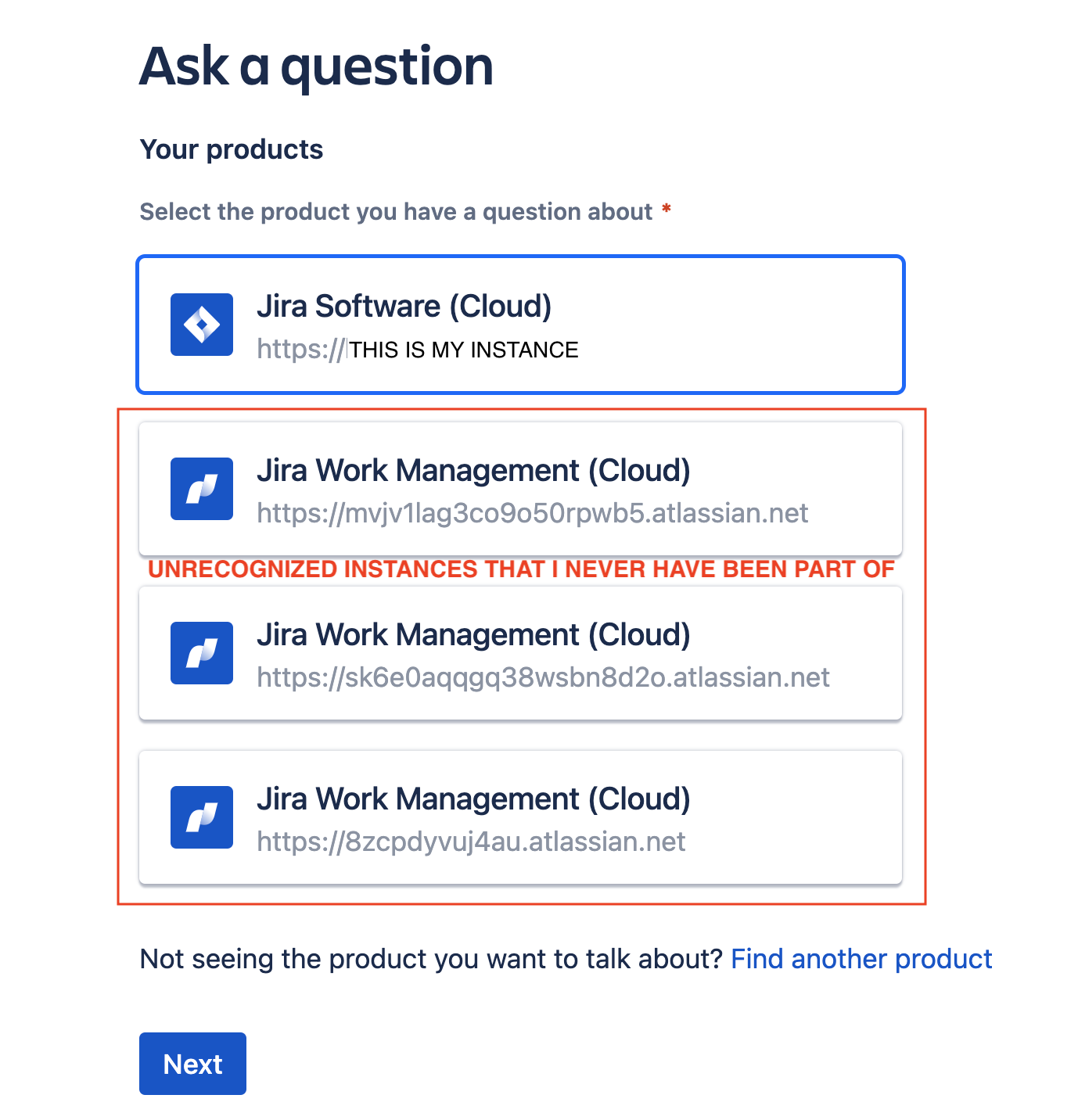
Task: Click the Jira Software diamond icon
Action: [202, 325]
